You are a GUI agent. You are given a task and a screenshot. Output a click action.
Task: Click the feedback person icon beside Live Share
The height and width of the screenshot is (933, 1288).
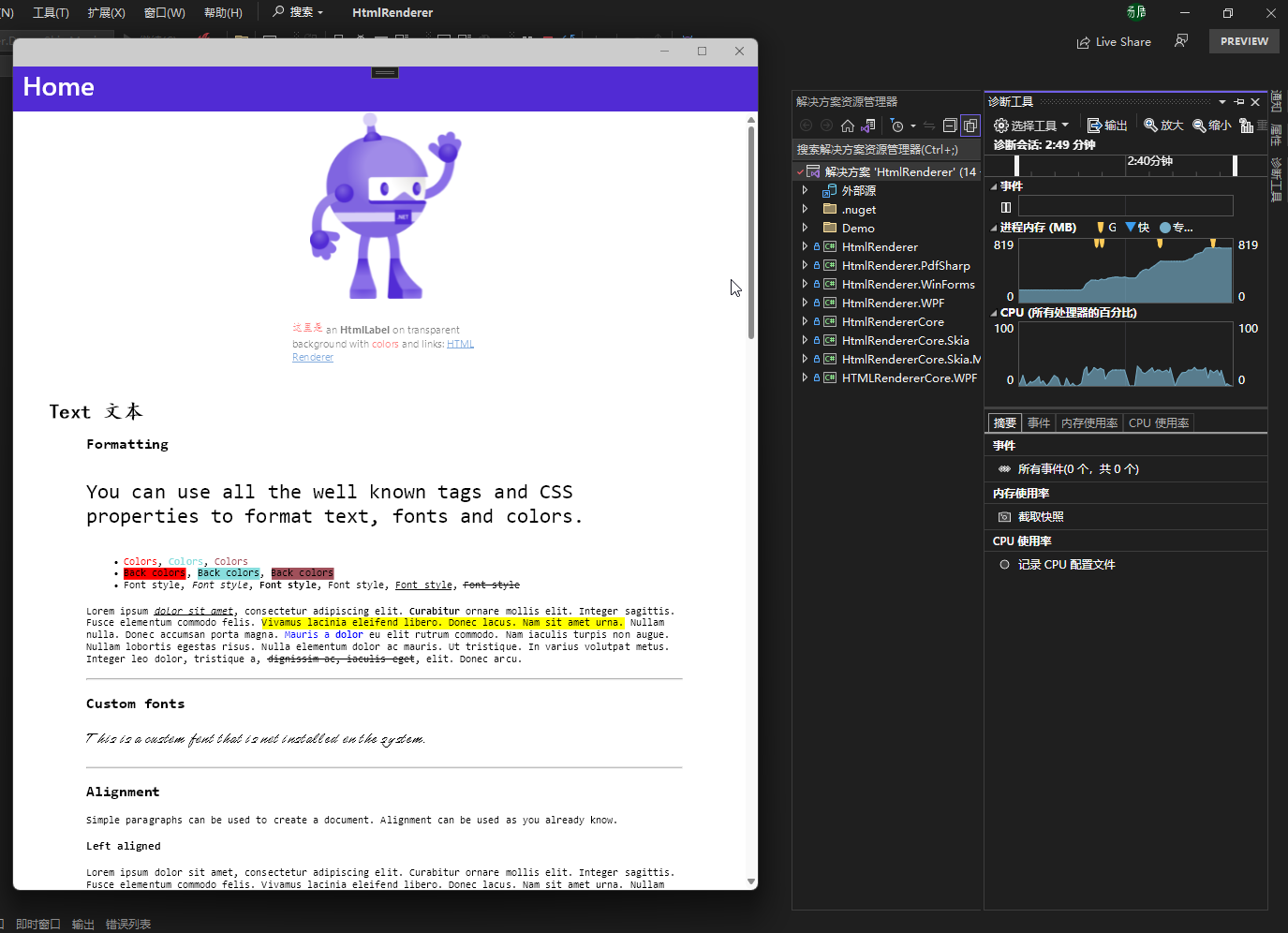[x=1181, y=41]
